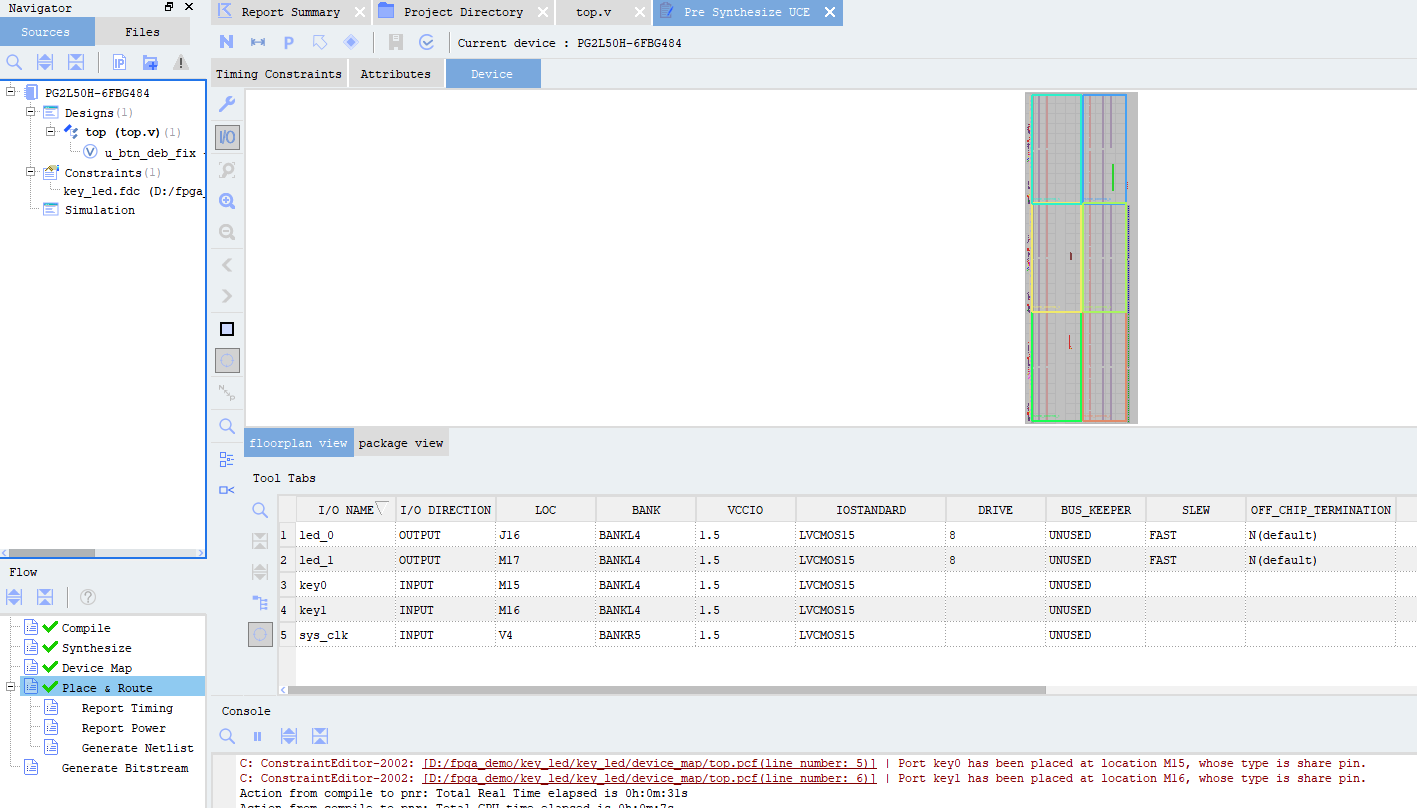The height and width of the screenshot is (808, 1417).
Task: Open the Attributes tab
Action: [x=395, y=73]
